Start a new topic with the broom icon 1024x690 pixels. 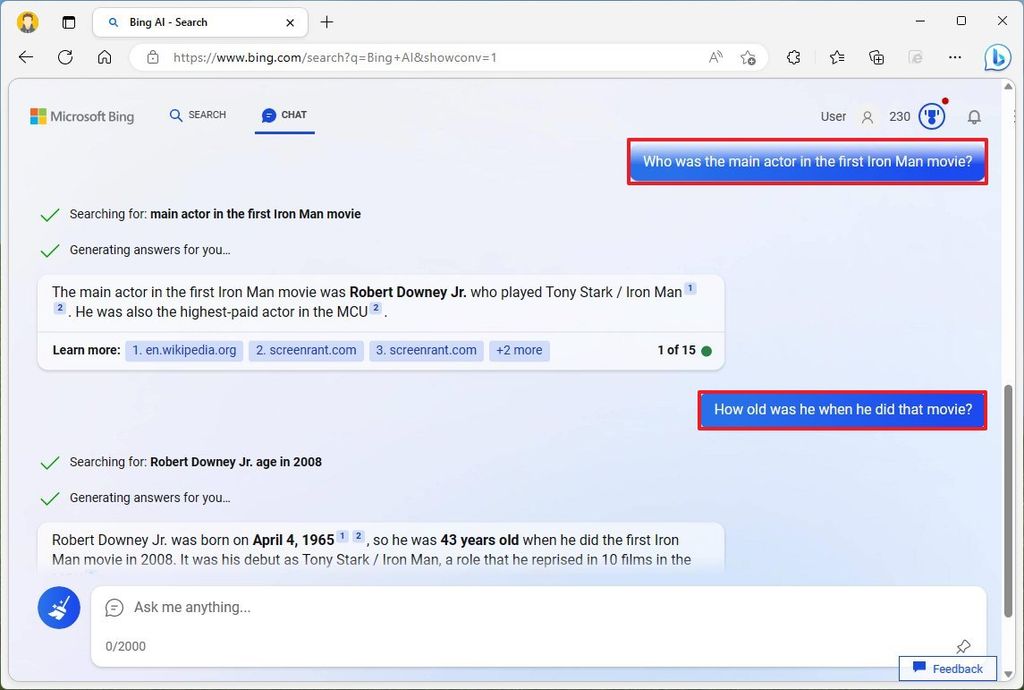[x=58, y=607]
